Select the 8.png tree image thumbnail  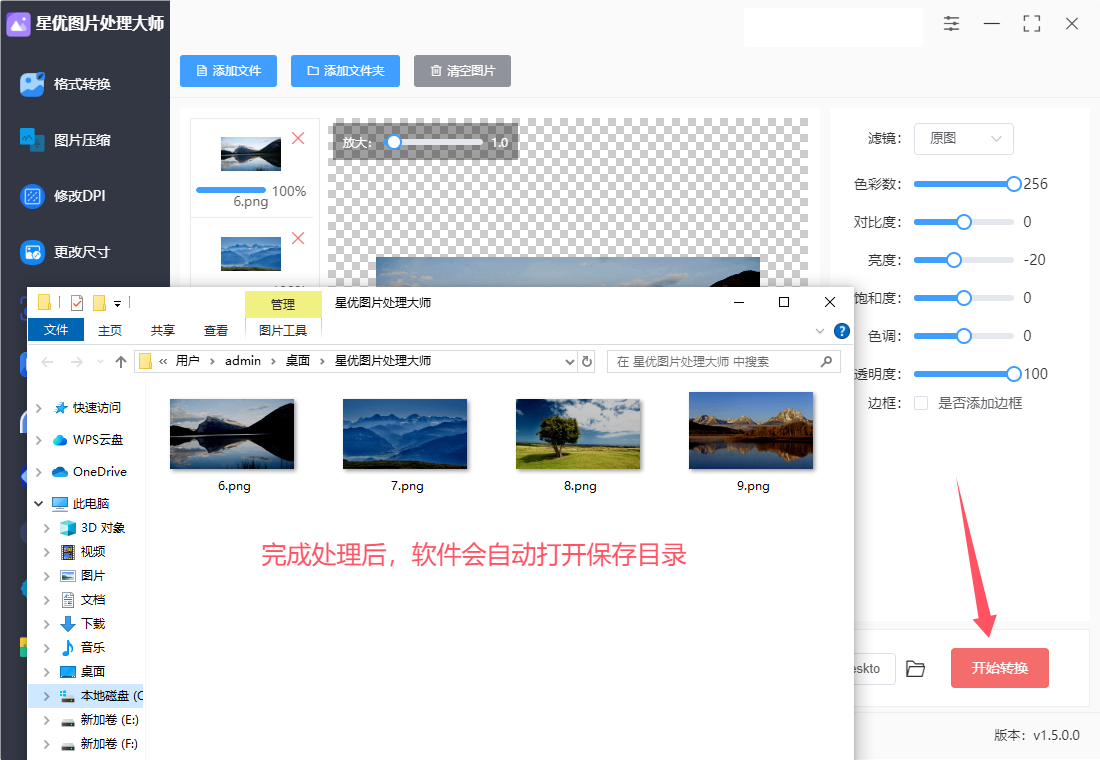[578, 434]
